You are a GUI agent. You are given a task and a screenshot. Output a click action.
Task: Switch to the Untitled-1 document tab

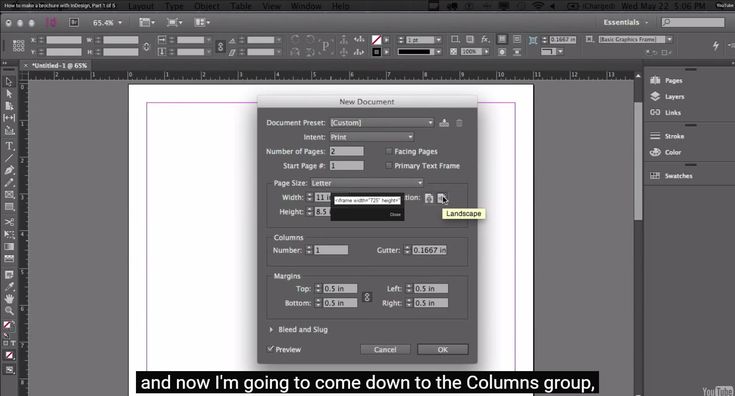coord(60,66)
